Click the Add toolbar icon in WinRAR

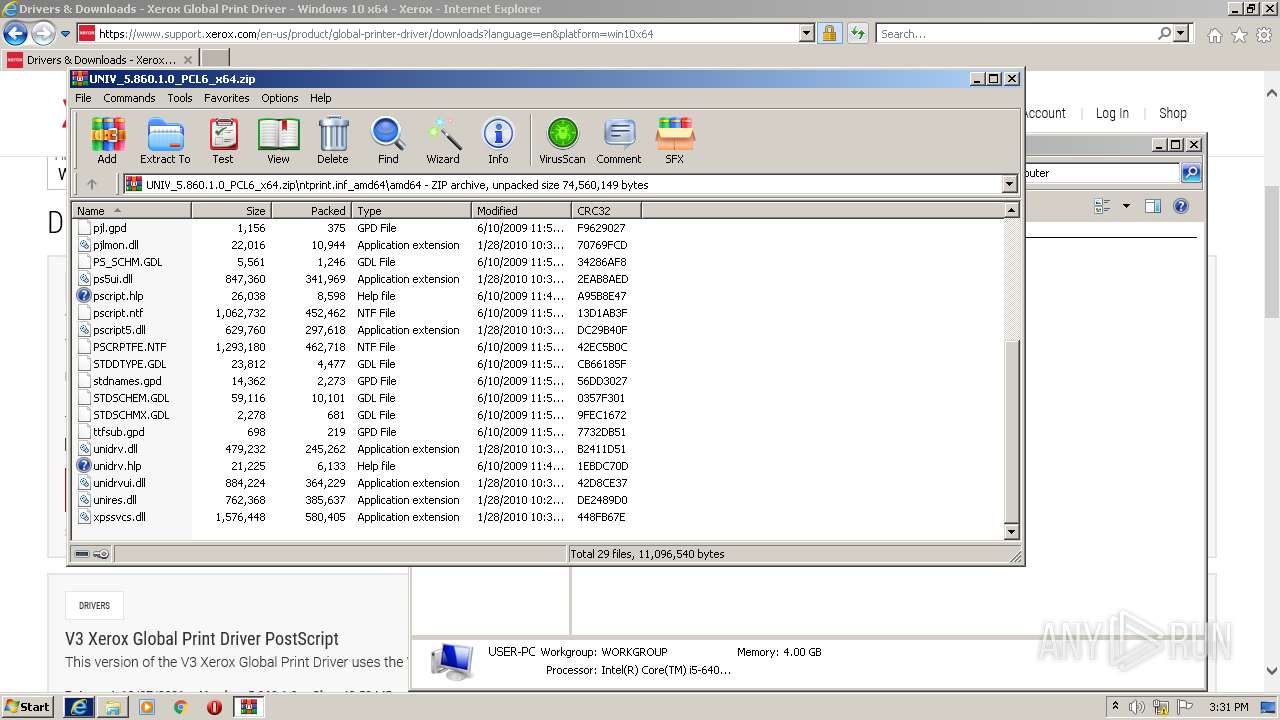107,141
